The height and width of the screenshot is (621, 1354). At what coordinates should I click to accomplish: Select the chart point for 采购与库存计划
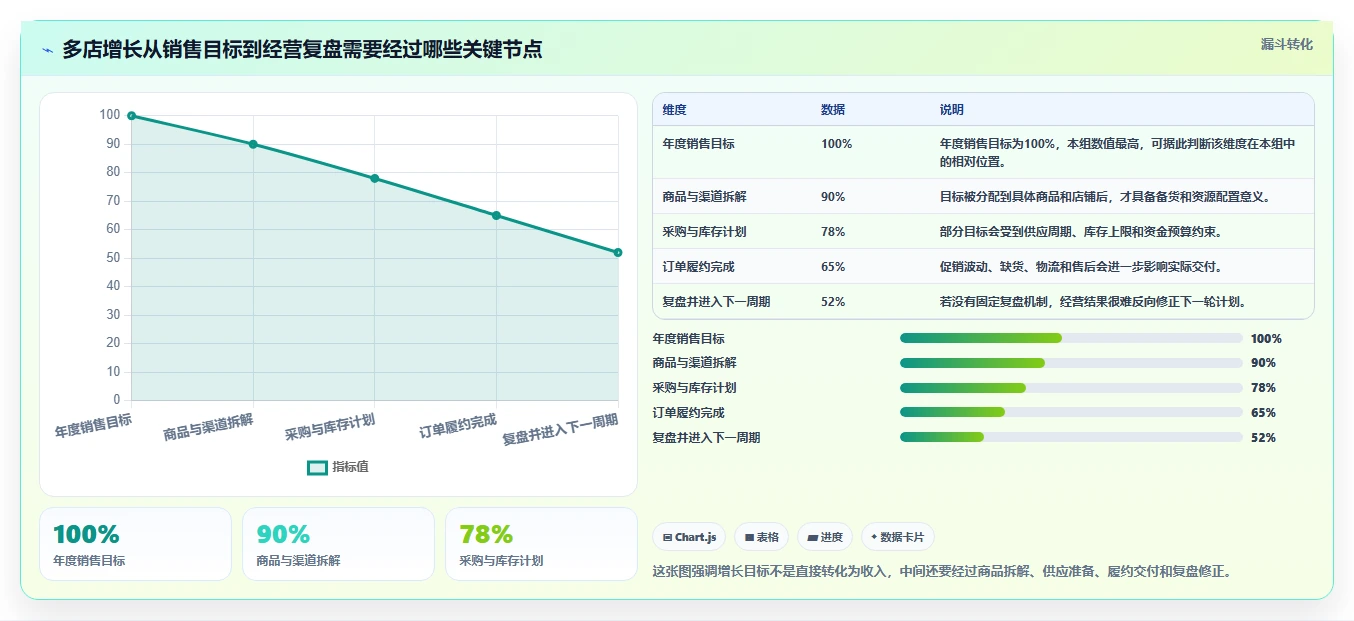(375, 178)
